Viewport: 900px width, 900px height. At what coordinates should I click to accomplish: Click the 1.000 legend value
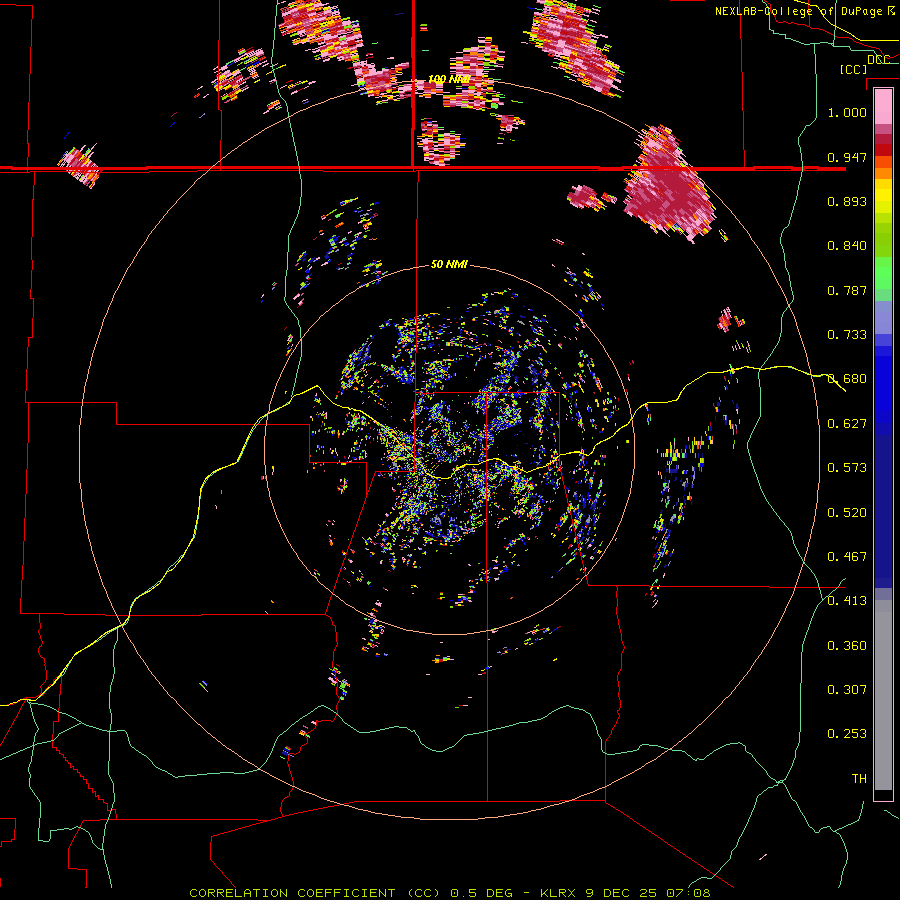[x=847, y=112]
